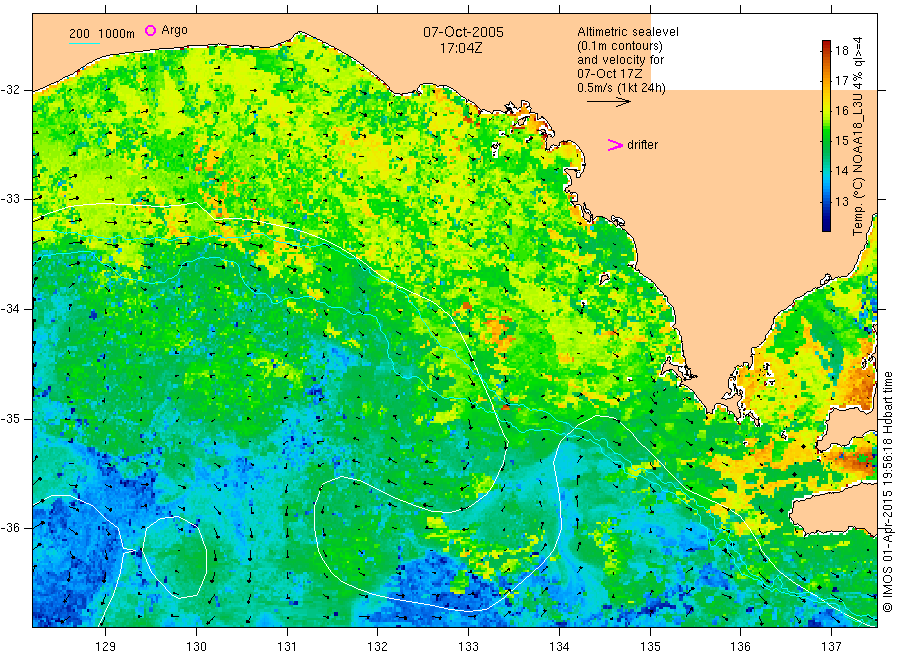
Task: Click the cyan 200m depth legend line
Action: 84,42
